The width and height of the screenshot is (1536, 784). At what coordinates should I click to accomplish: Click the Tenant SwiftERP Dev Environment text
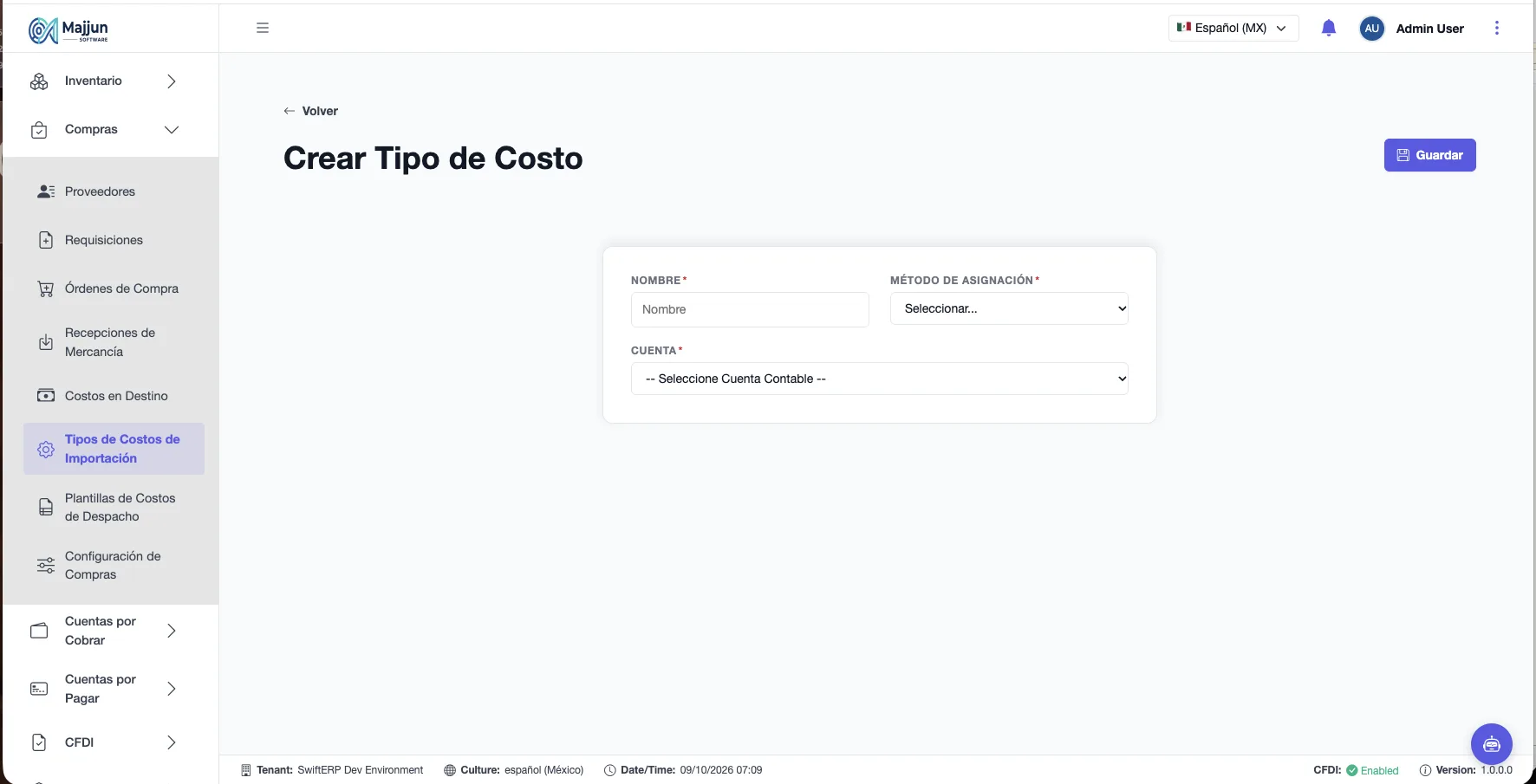[332, 770]
